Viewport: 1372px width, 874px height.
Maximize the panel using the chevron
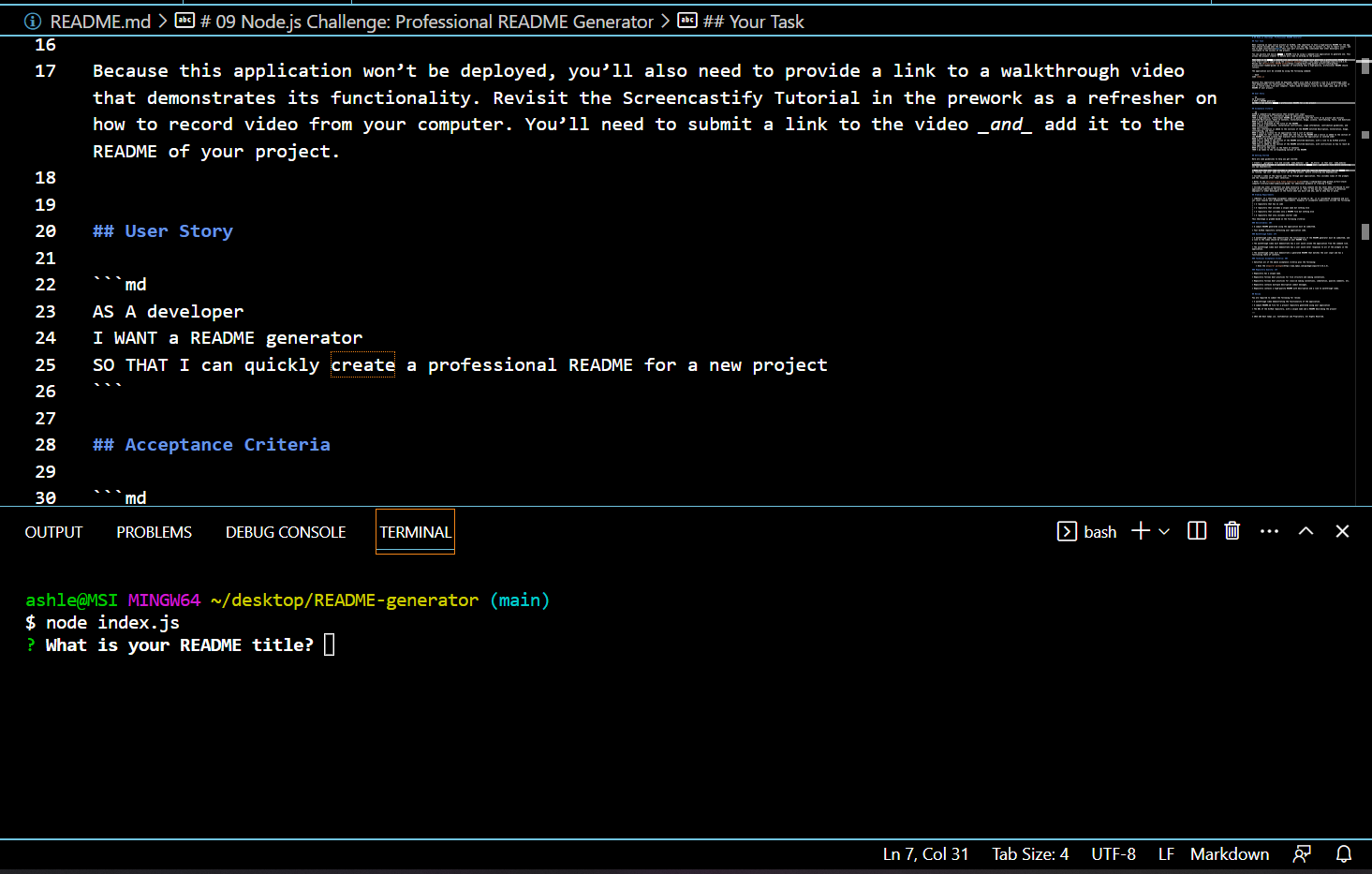tap(1306, 530)
